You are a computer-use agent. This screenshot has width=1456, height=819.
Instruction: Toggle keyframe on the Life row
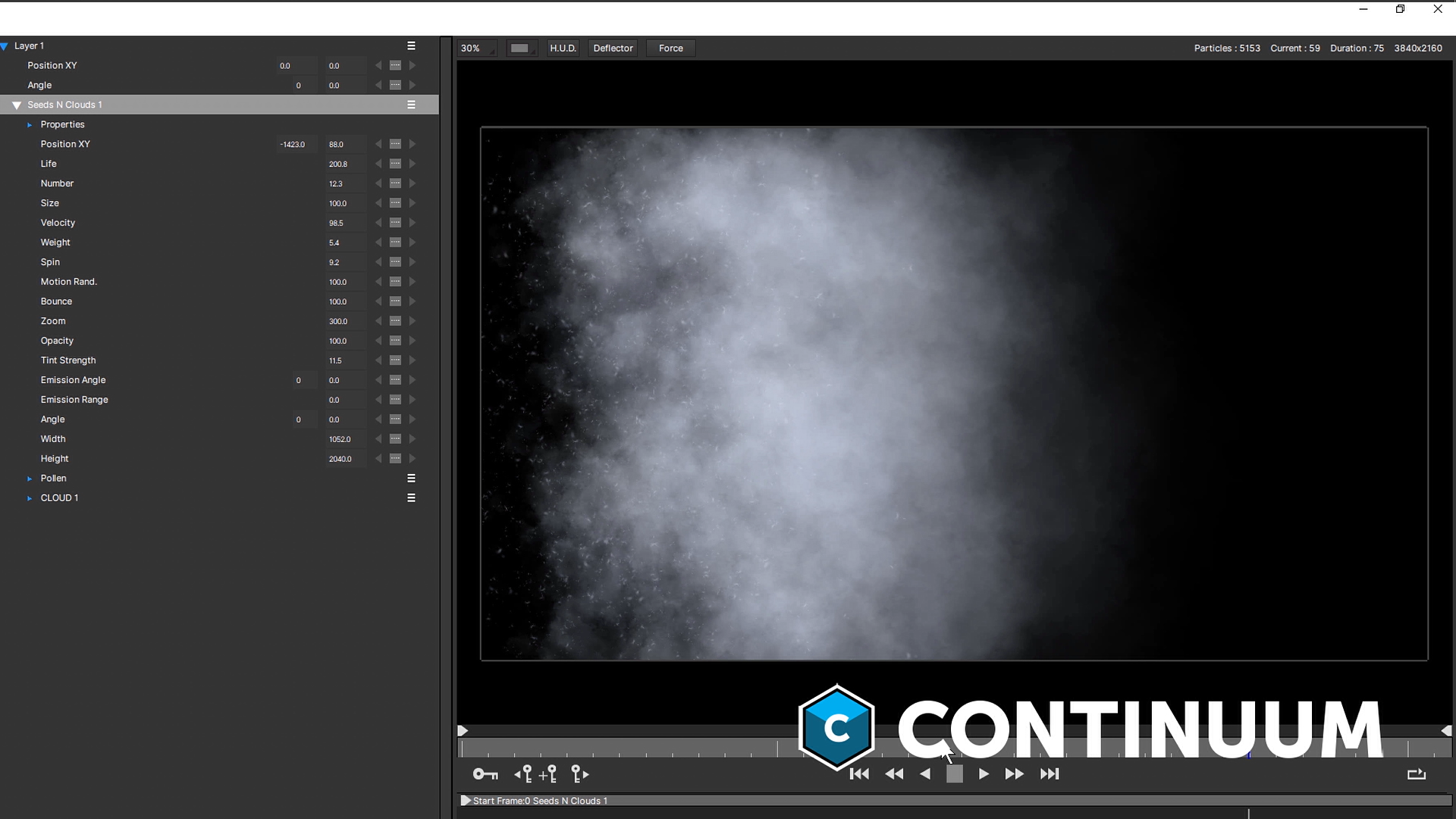395,164
